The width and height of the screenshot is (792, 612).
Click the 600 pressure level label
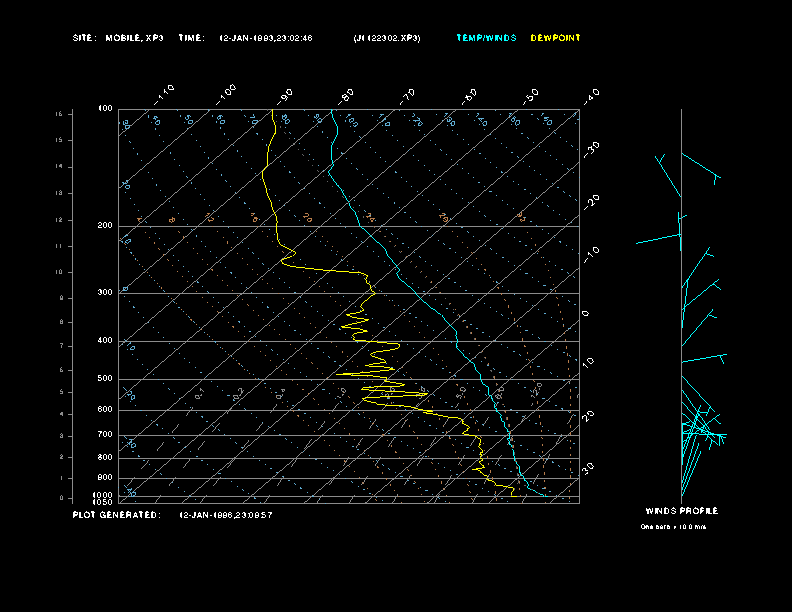point(105,410)
